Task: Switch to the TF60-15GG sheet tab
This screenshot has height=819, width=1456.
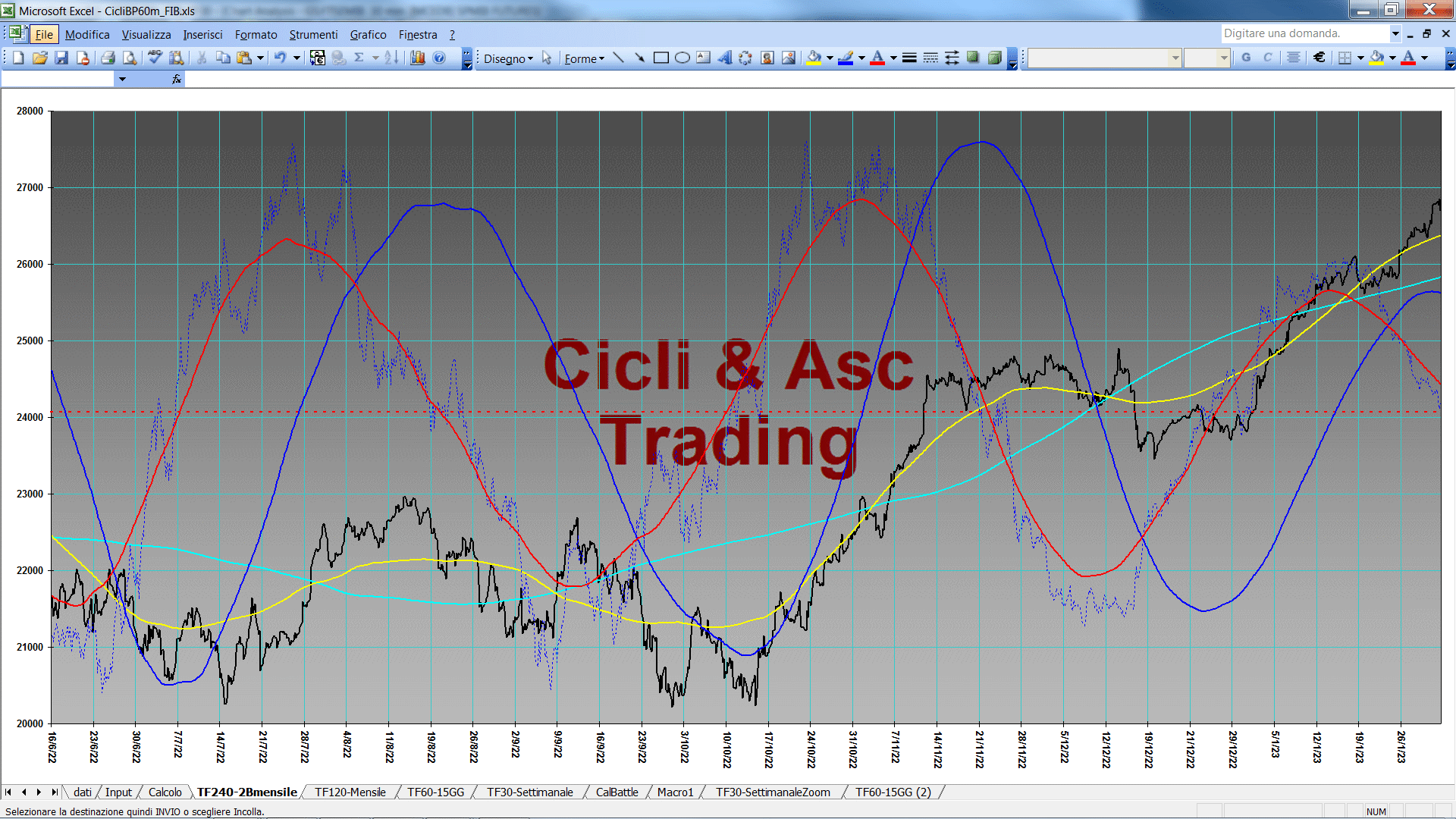Action: 435,792
